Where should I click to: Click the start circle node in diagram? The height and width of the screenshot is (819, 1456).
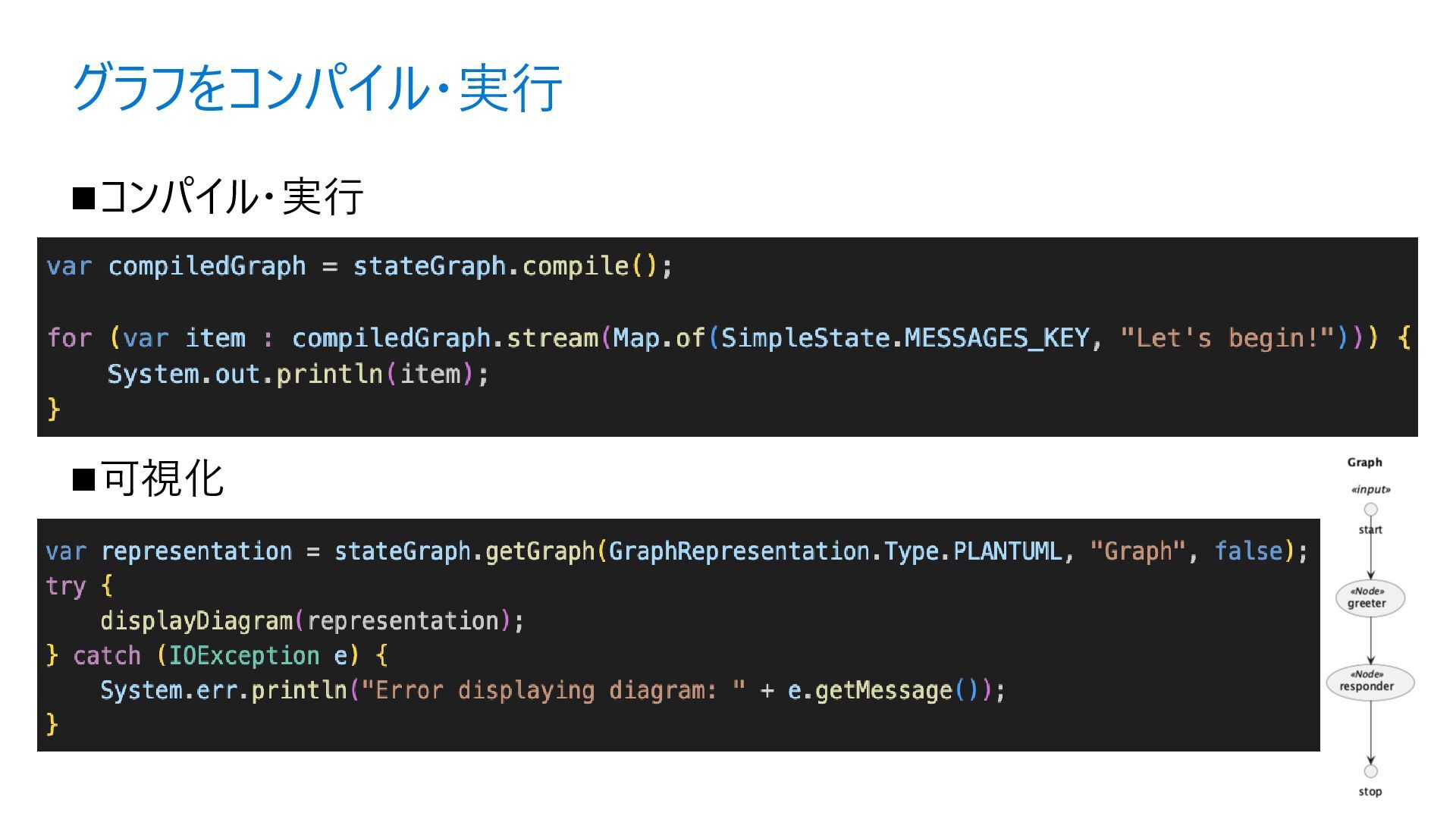click(1370, 510)
